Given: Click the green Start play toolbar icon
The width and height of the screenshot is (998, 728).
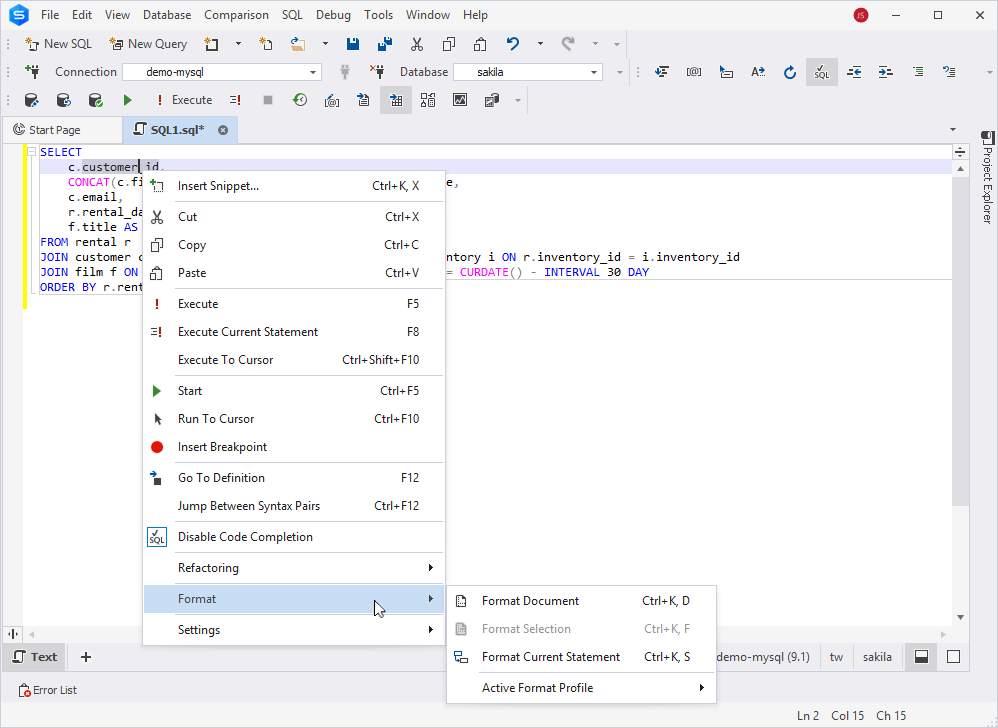Looking at the screenshot, I should (127, 100).
